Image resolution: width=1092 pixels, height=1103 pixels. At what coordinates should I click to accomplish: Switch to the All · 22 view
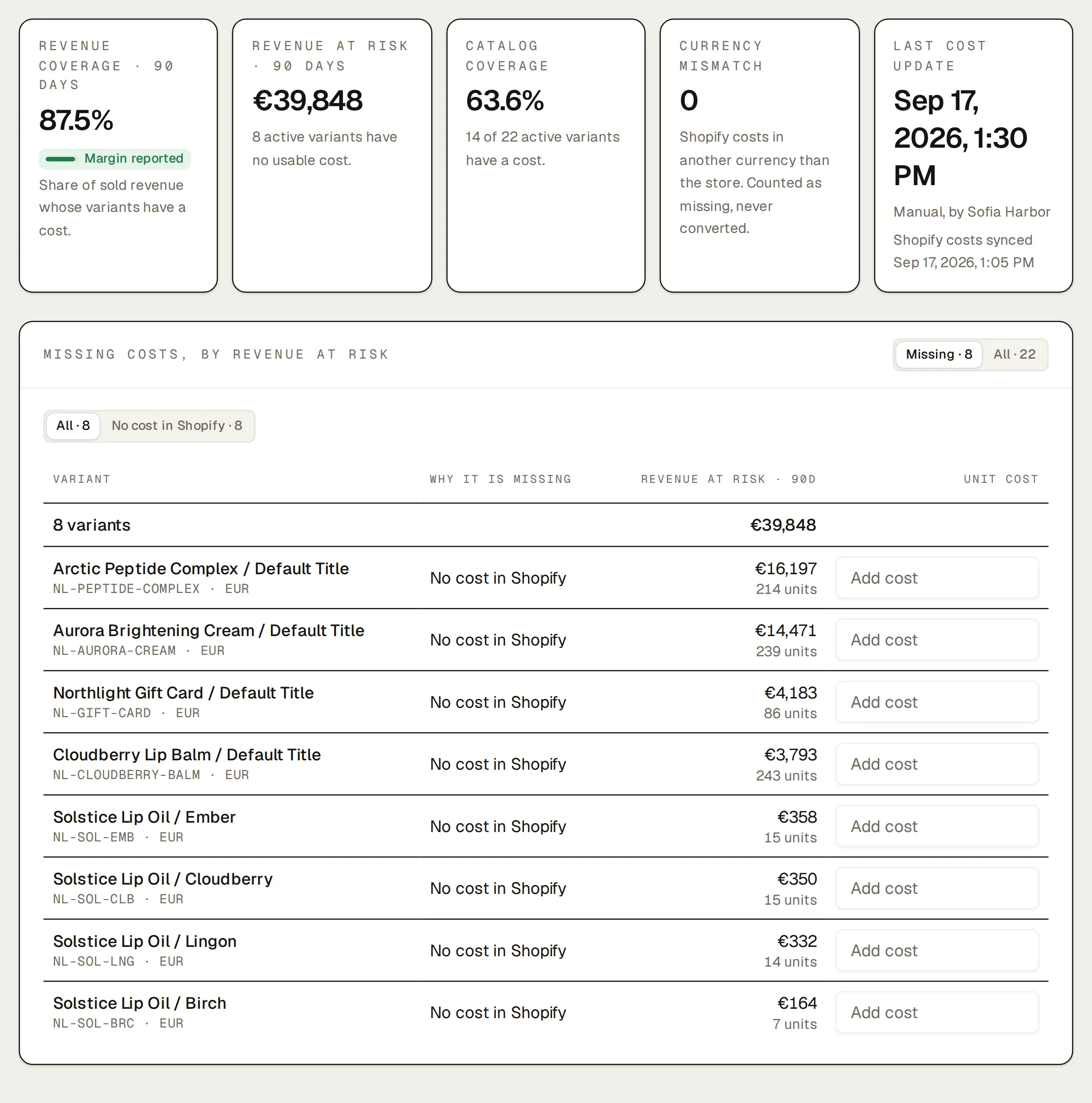(1014, 354)
